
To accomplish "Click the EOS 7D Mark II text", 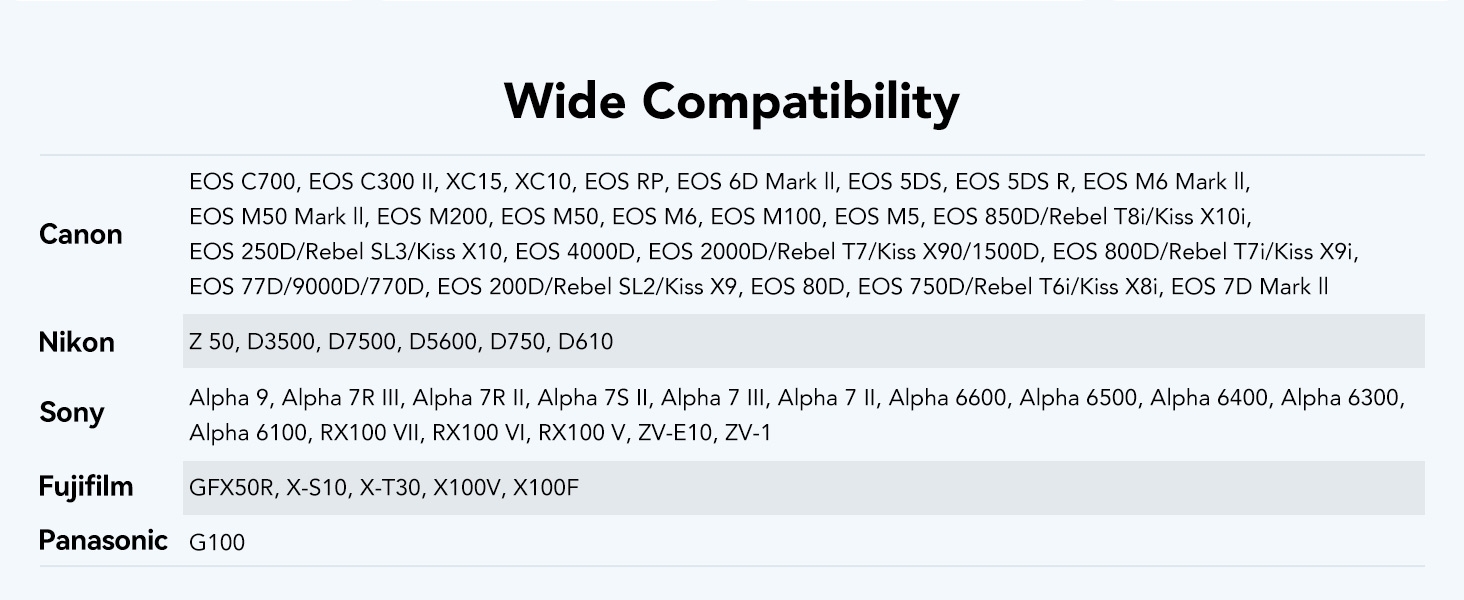I will click(x=1249, y=287).
